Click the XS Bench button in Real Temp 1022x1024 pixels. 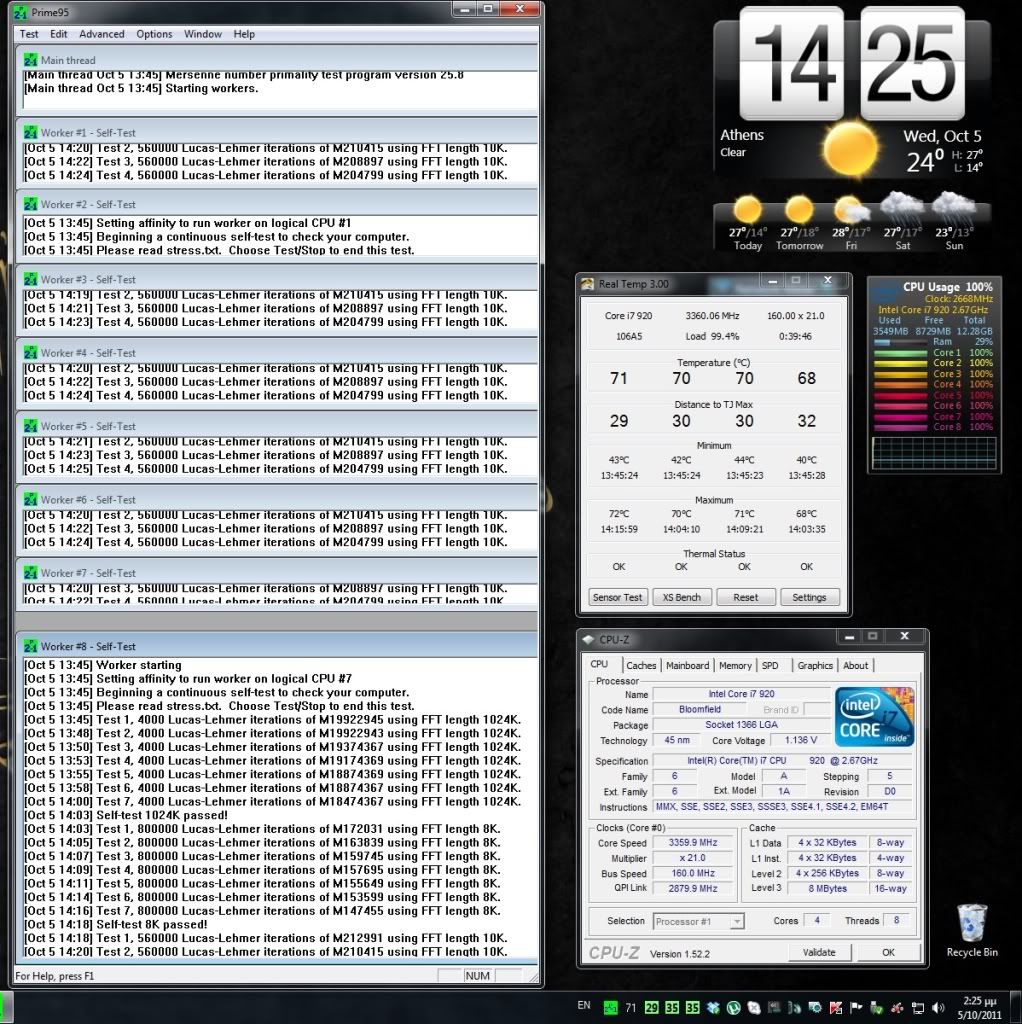pos(681,598)
